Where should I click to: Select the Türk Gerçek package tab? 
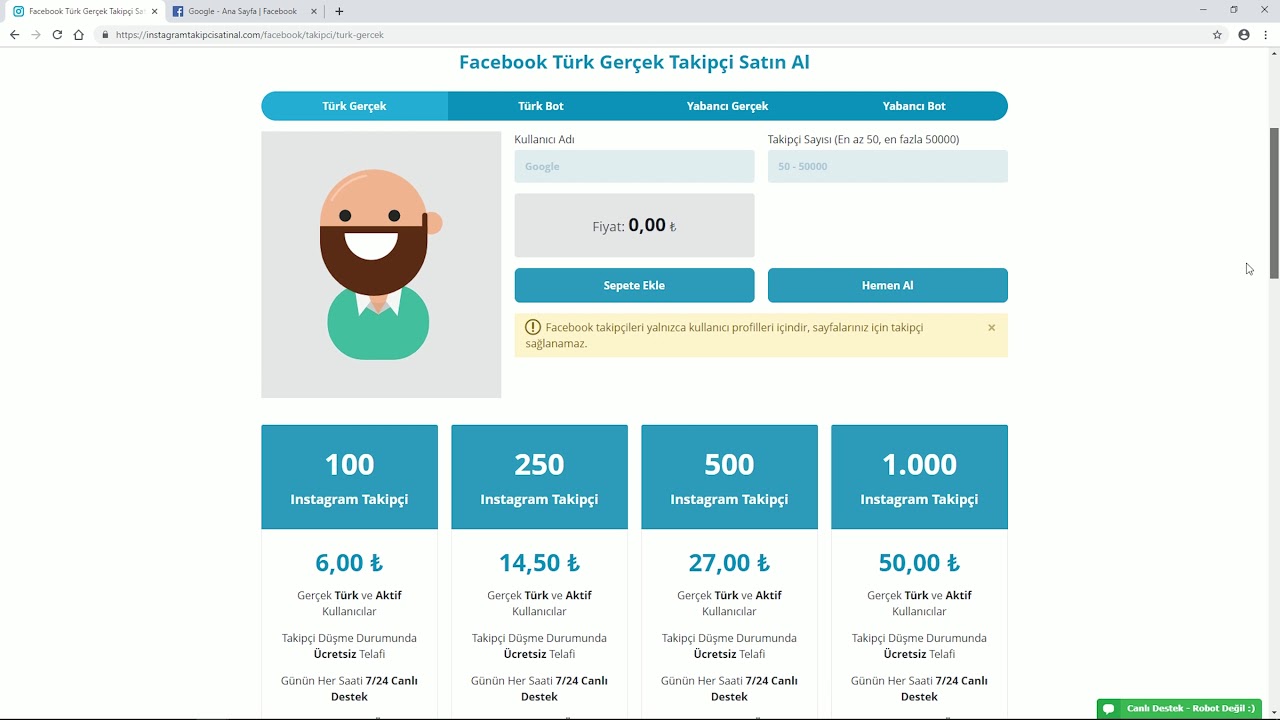354,106
